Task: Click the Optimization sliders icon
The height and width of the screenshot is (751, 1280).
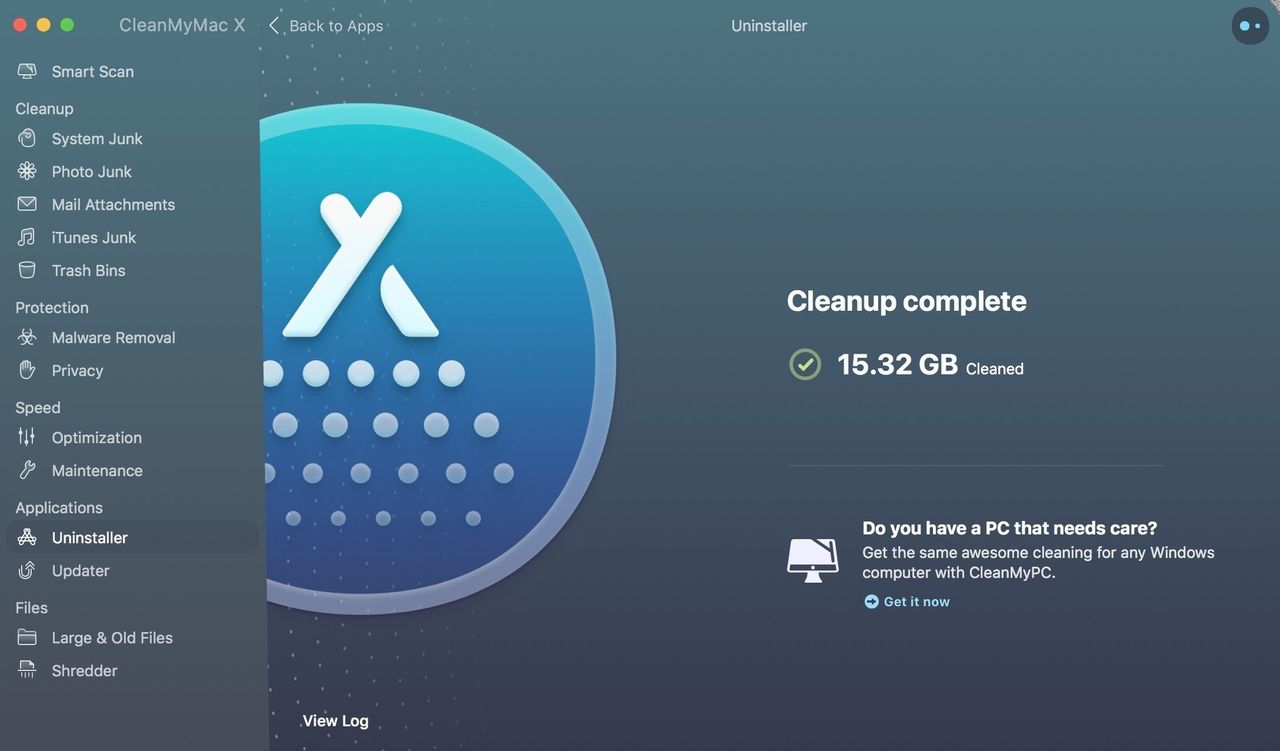Action: [x=27, y=437]
